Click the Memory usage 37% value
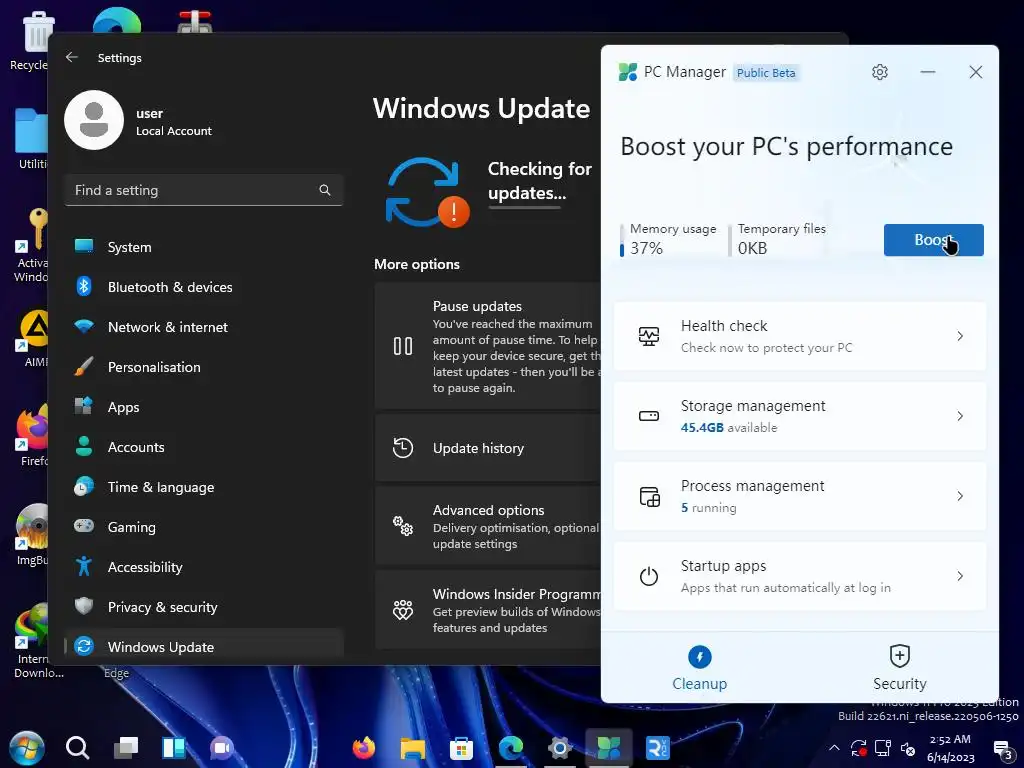Image resolution: width=1024 pixels, height=768 pixels. tap(646, 248)
